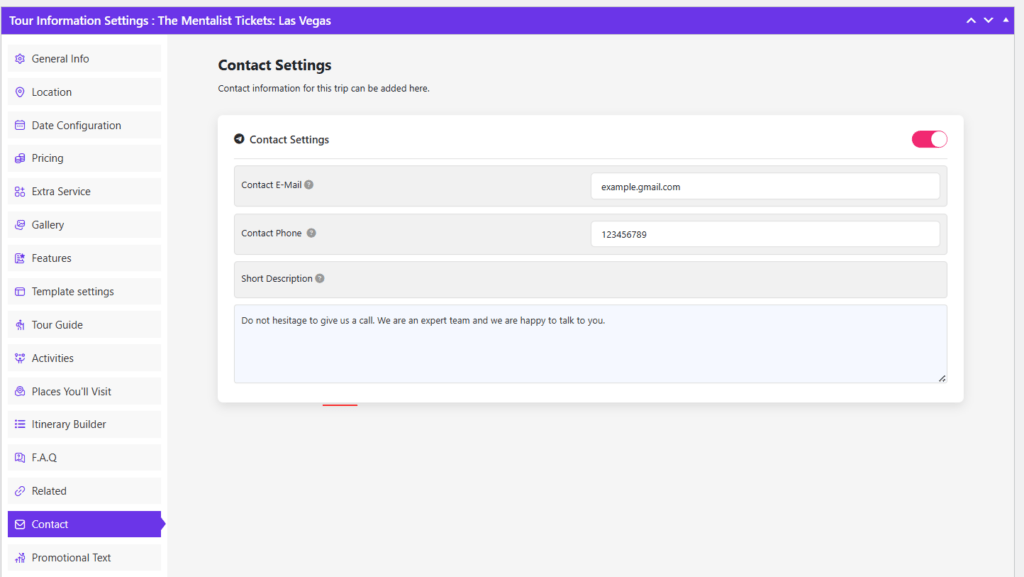Select the General Info gear icon
Image resolution: width=1024 pixels, height=577 pixels.
click(18, 58)
